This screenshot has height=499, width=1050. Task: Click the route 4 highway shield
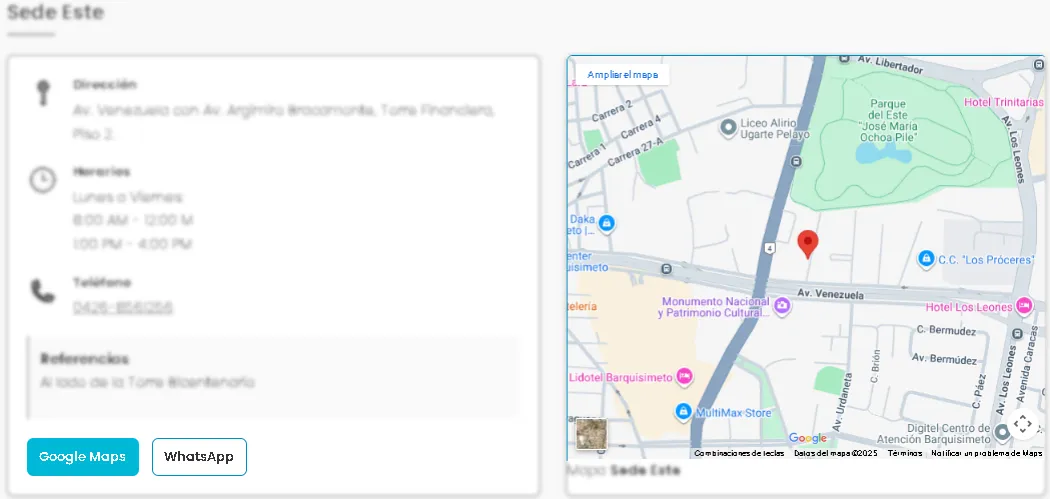[771, 248]
